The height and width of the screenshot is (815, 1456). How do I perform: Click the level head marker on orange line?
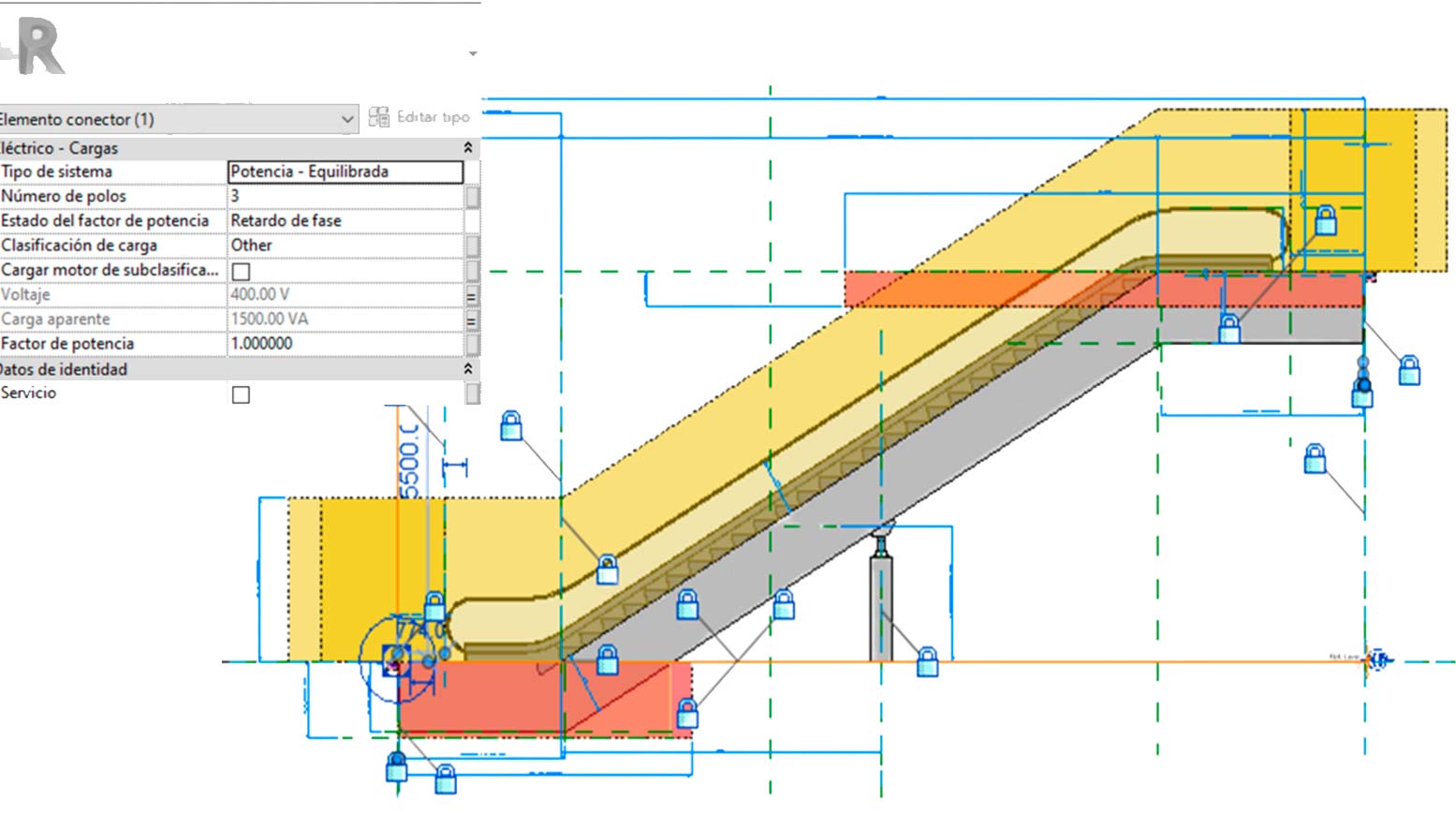pos(1376,660)
